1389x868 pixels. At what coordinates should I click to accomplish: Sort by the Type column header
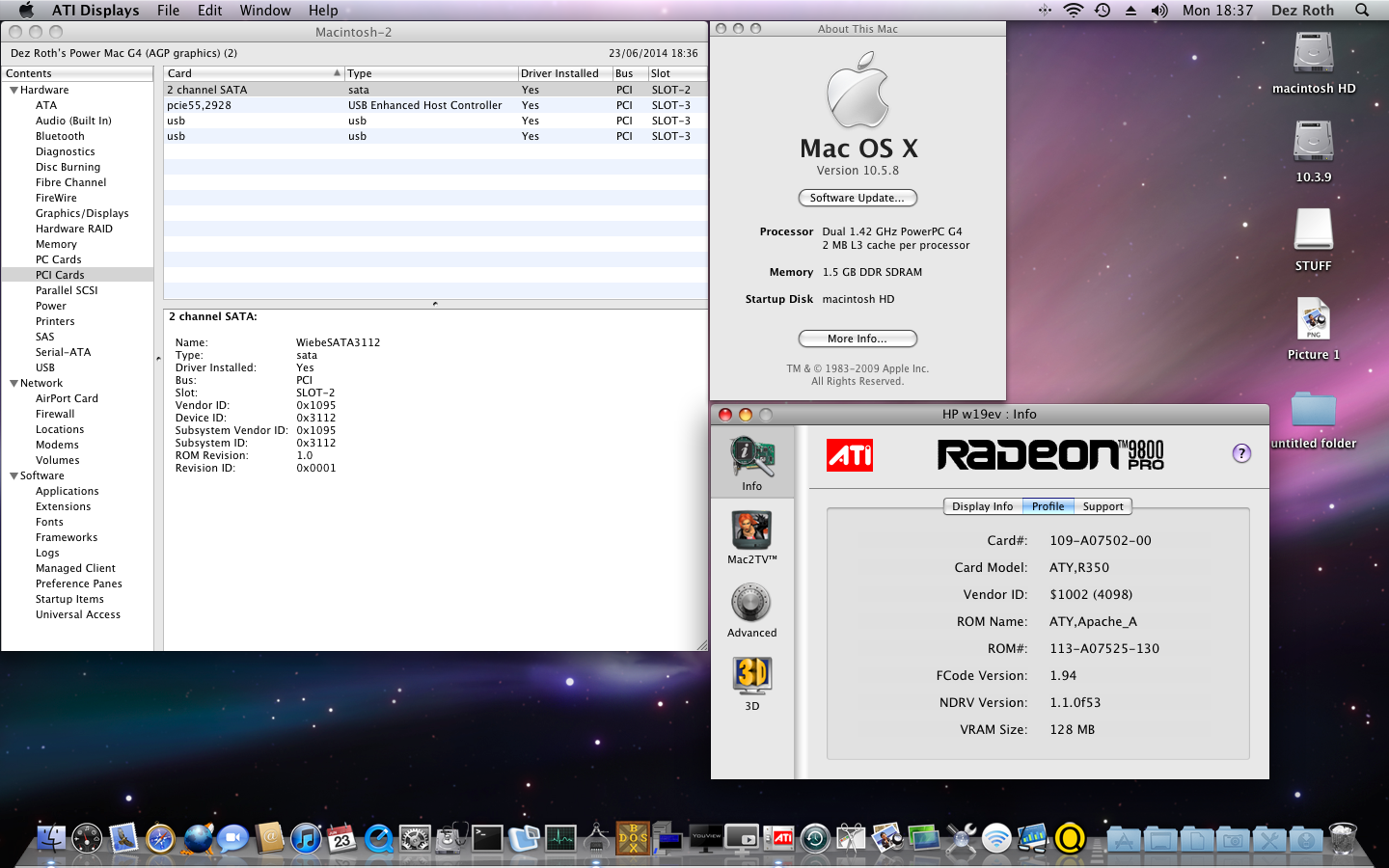(431, 73)
